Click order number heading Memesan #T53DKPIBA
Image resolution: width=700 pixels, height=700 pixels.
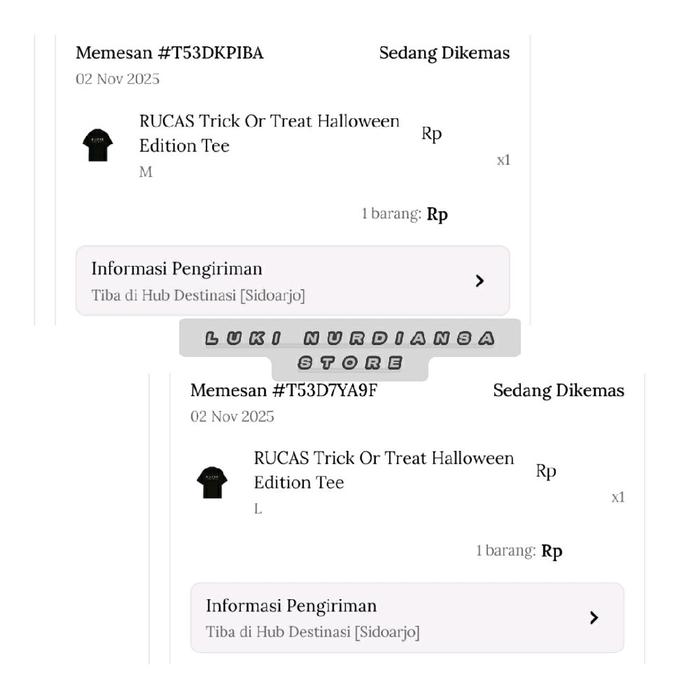pos(170,53)
